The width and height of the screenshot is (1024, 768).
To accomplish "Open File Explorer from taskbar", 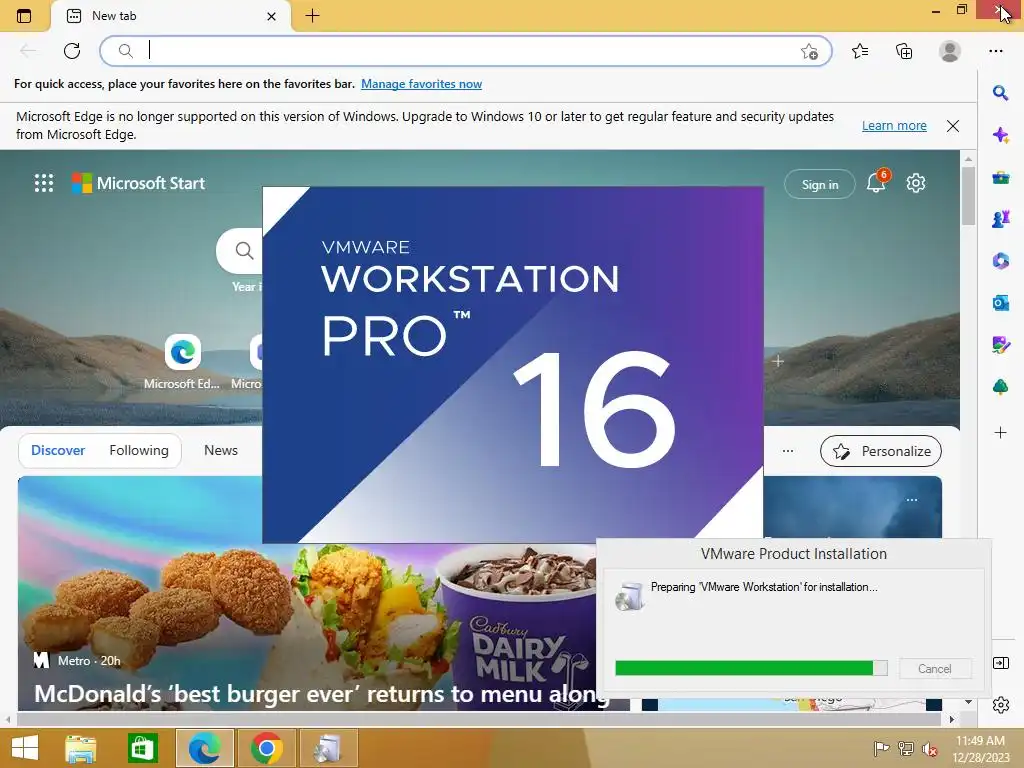I will click(80, 748).
